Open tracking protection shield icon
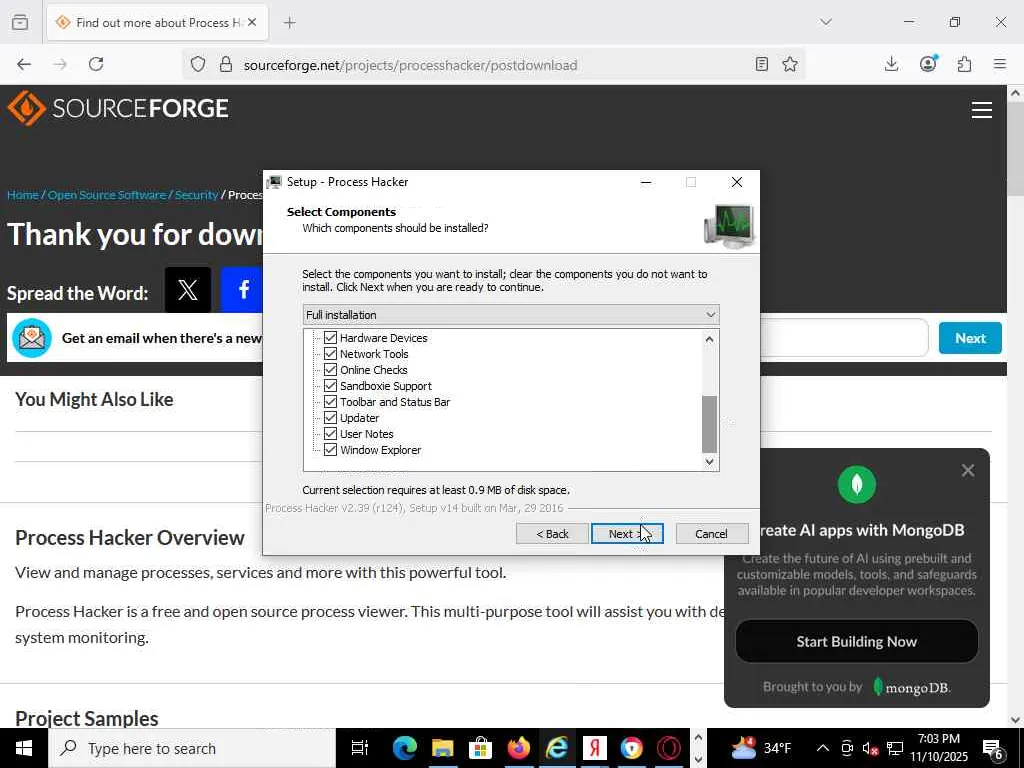This screenshot has height=768, width=1024. click(x=198, y=64)
